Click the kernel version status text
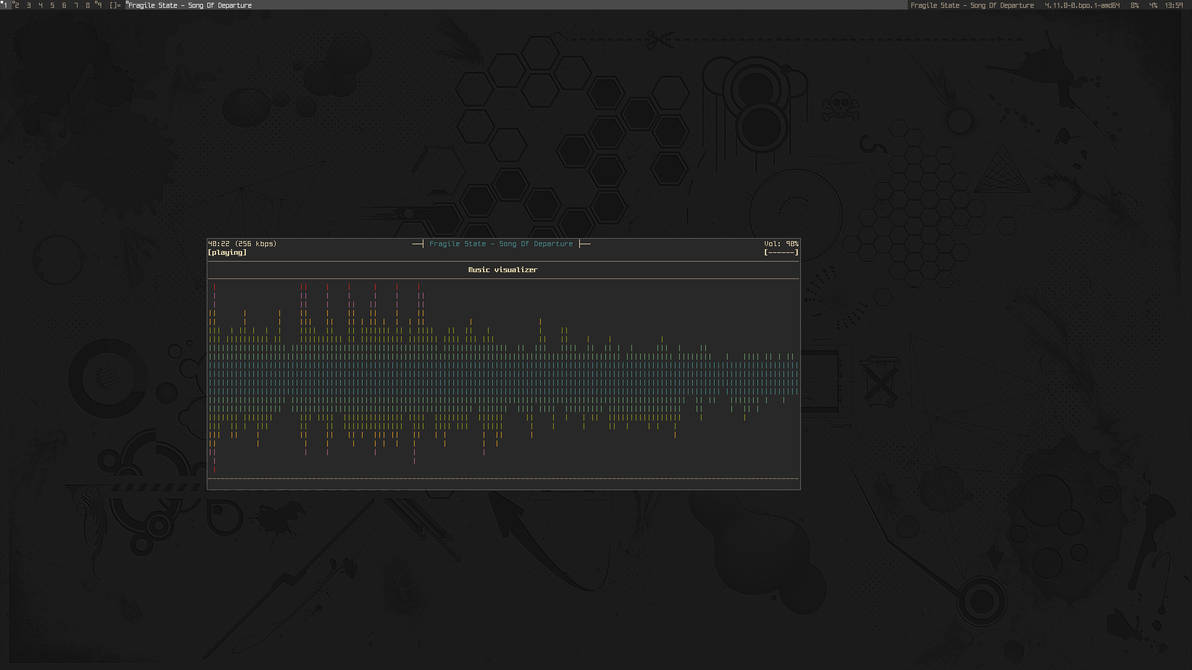 click(1081, 5)
